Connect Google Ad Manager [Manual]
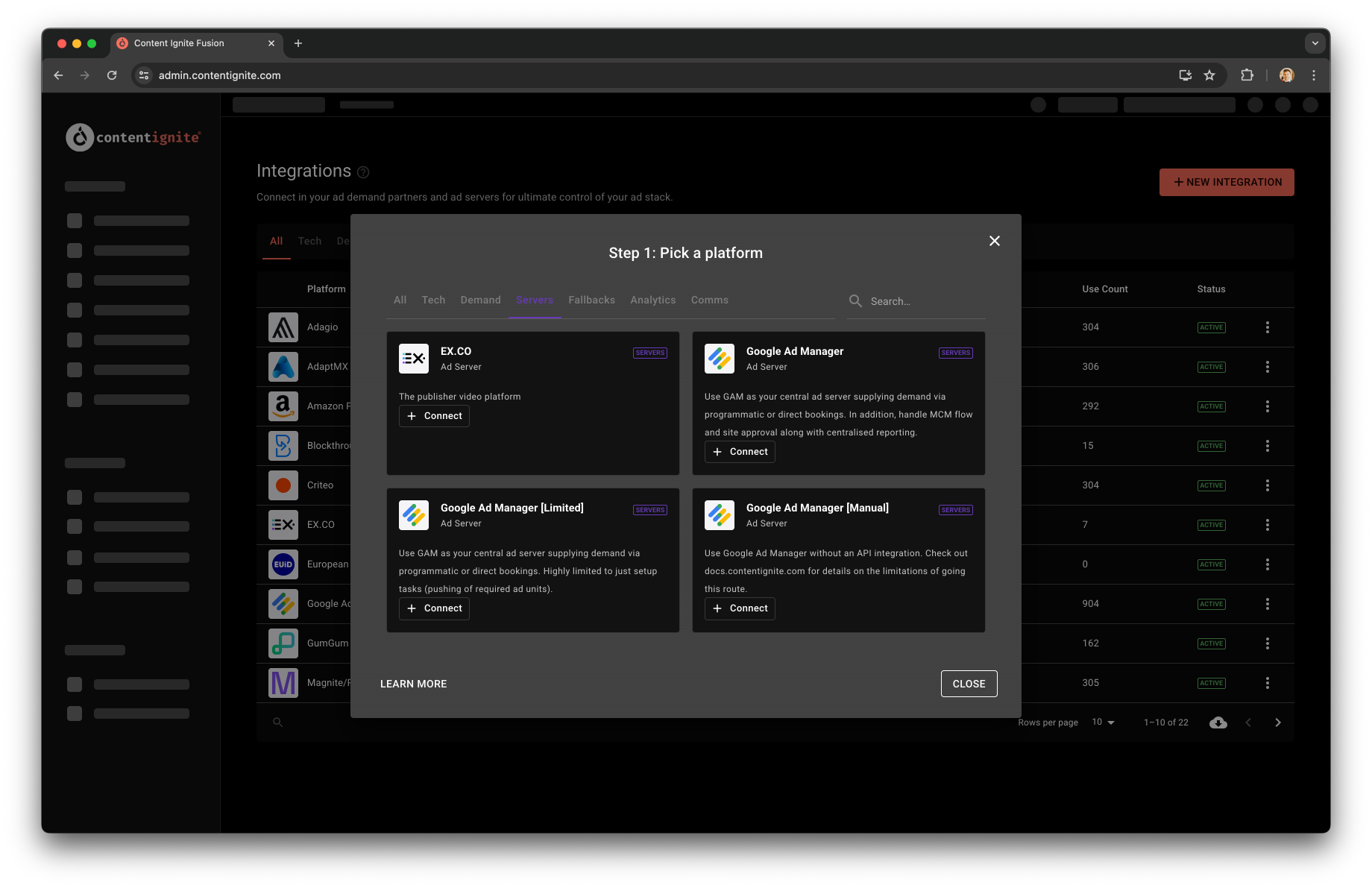 pos(740,608)
